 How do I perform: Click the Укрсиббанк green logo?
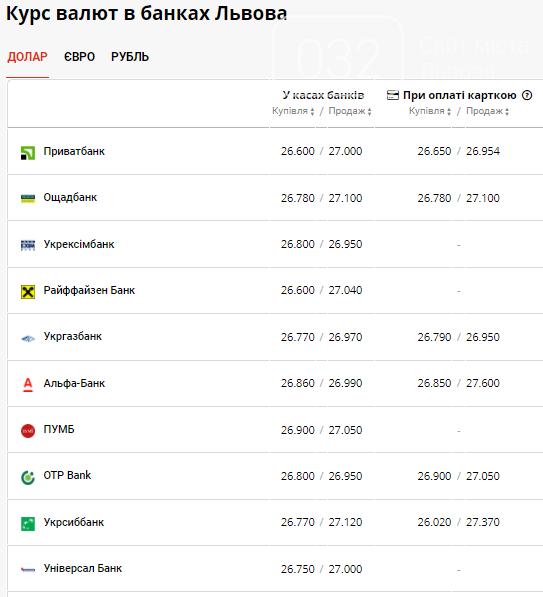(28, 524)
